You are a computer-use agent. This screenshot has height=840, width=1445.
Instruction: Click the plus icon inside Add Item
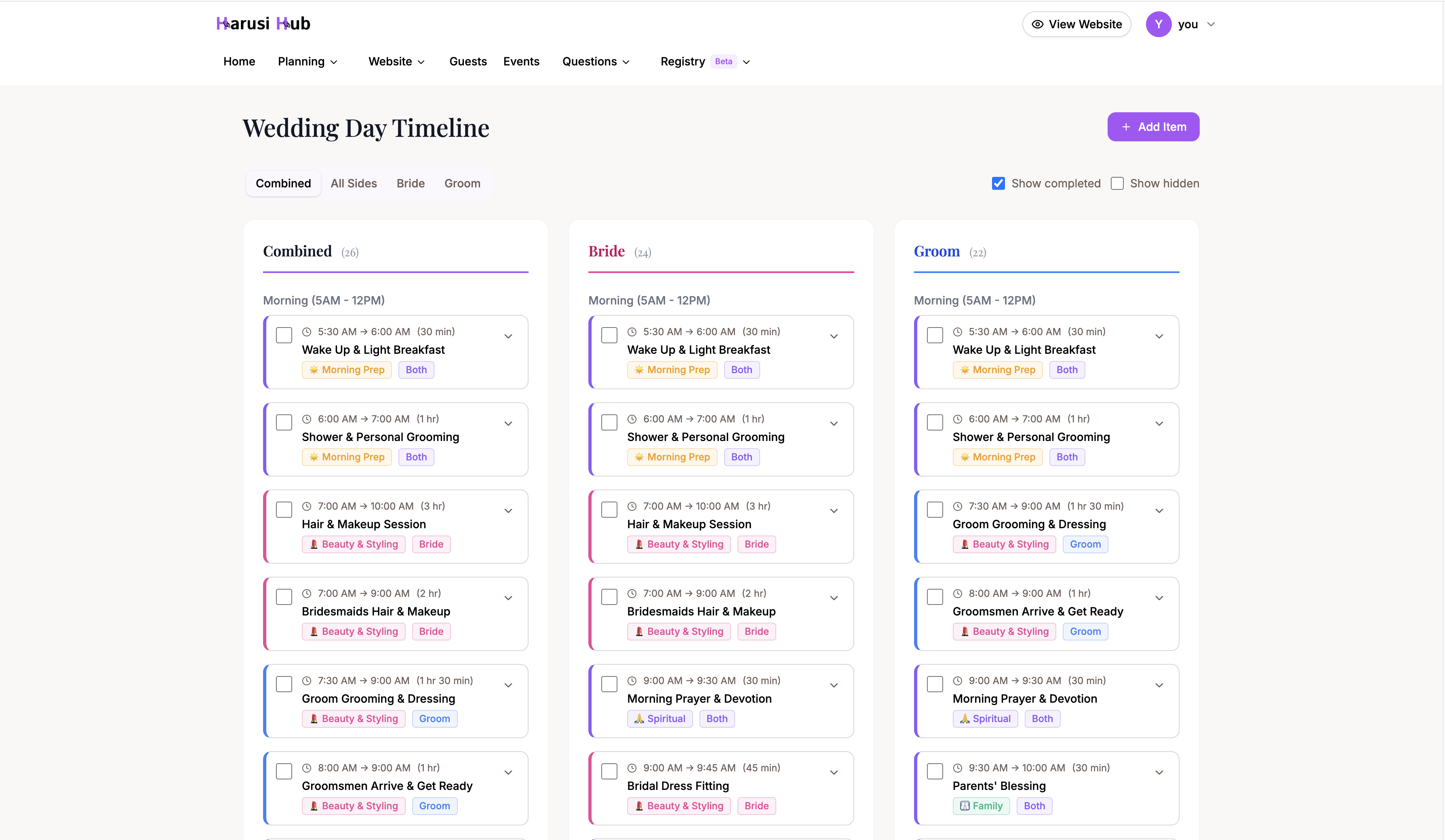click(1126, 127)
